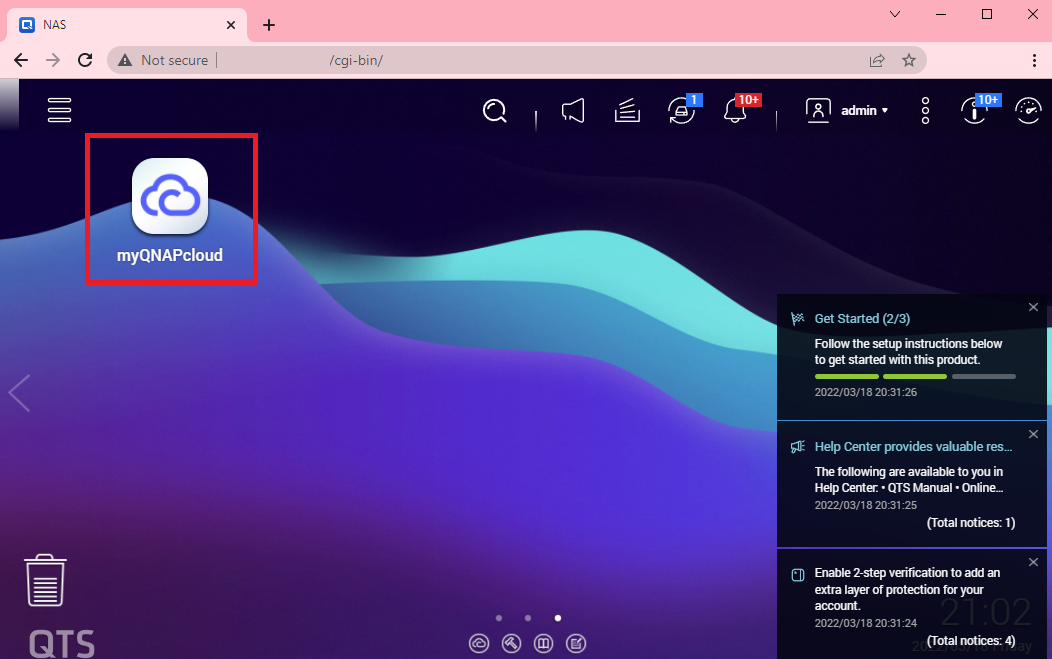The height and width of the screenshot is (659, 1052).
Task: Open the QTS main menu hamburger
Action: coord(60,110)
